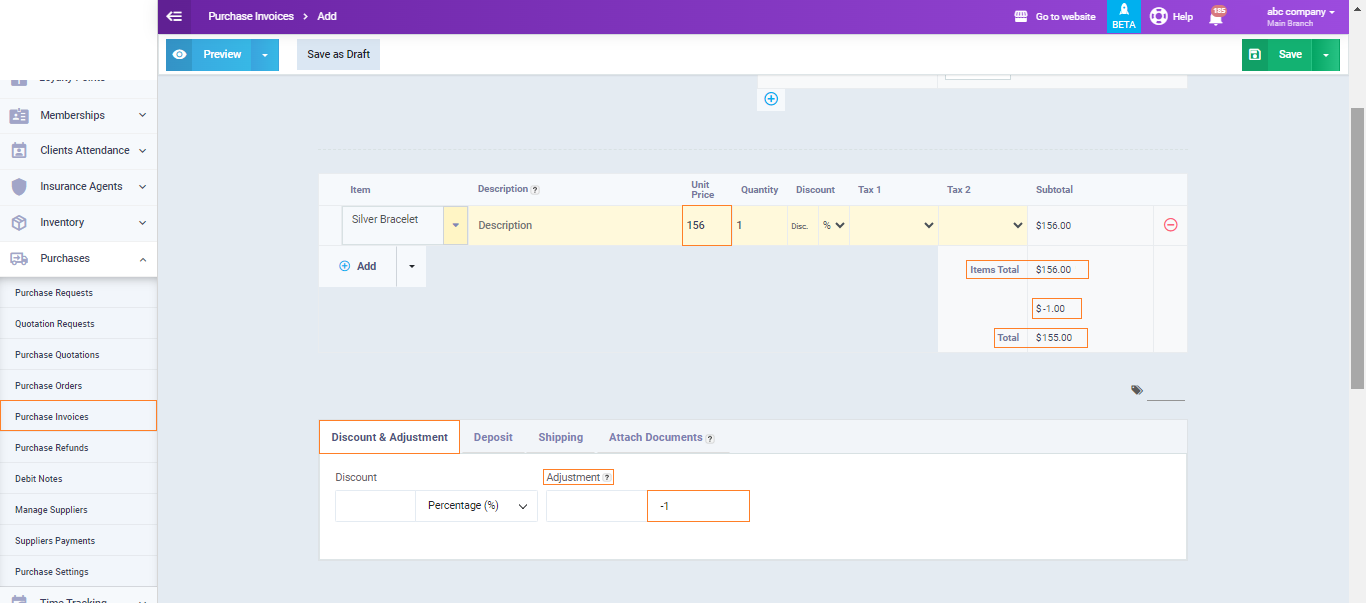
Task: Click the blue plus circle icon
Action: point(771,99)
